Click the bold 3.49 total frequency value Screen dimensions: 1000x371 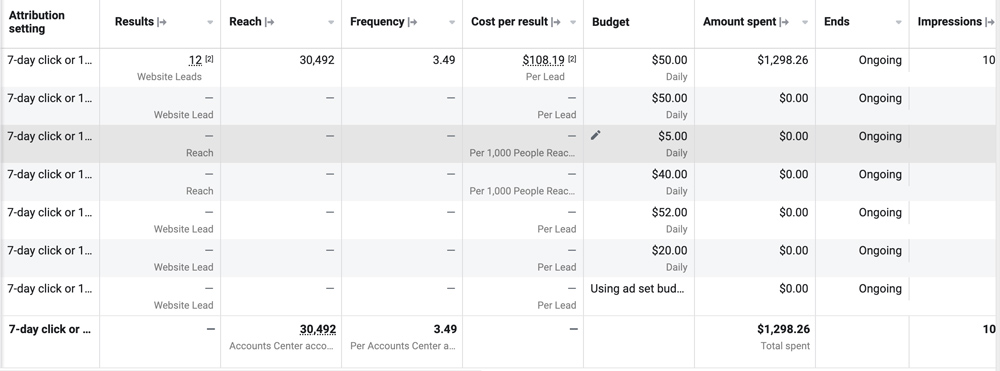[445, 329]
